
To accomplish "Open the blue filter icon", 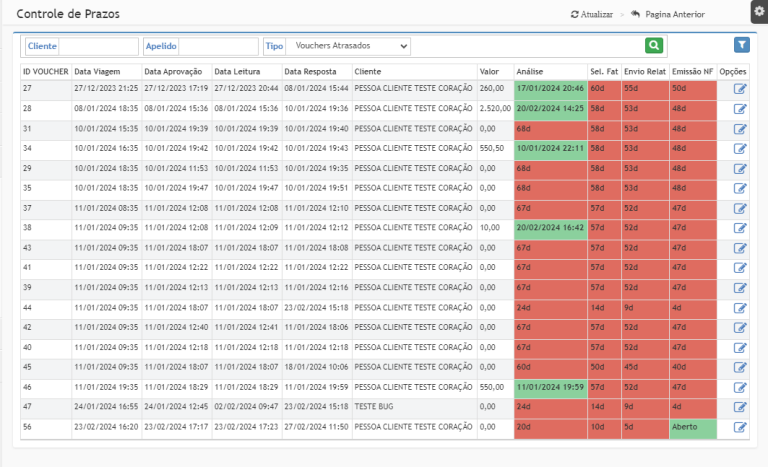I will (741, 45).
